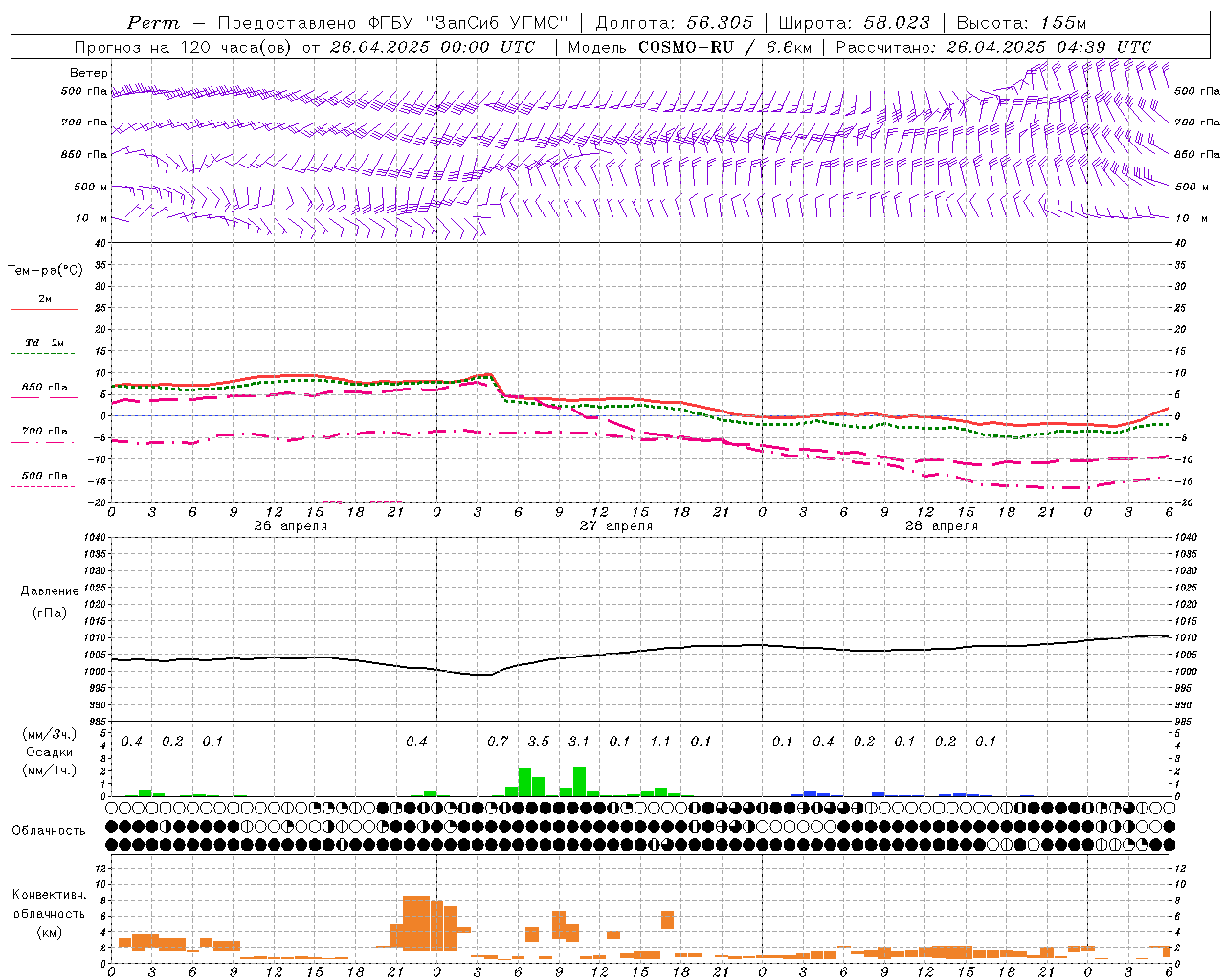Screen dimensions: 1225x980
Task: Click the "3.5" precipitation amount
Action: pyautogui.click(x=539, y=741)
